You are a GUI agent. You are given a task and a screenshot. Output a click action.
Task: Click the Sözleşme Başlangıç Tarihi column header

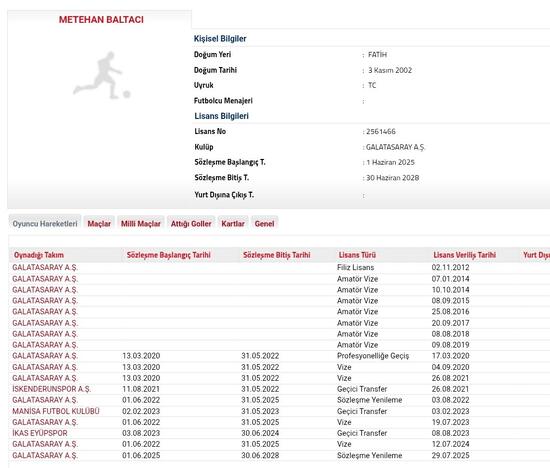(169, 255)
